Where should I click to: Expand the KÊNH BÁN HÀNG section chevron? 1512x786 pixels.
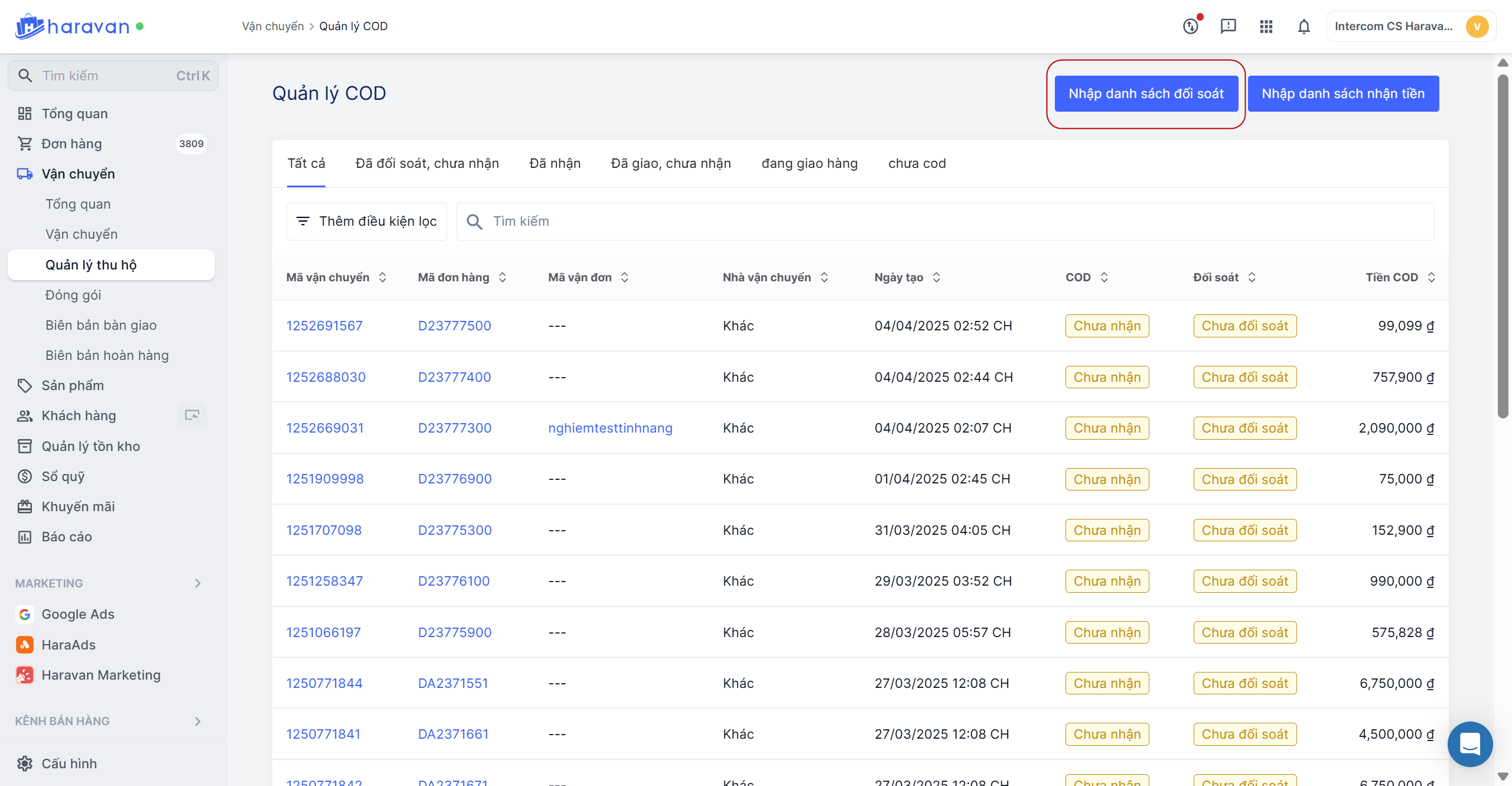pyautogui.click(x=198, y=721)
